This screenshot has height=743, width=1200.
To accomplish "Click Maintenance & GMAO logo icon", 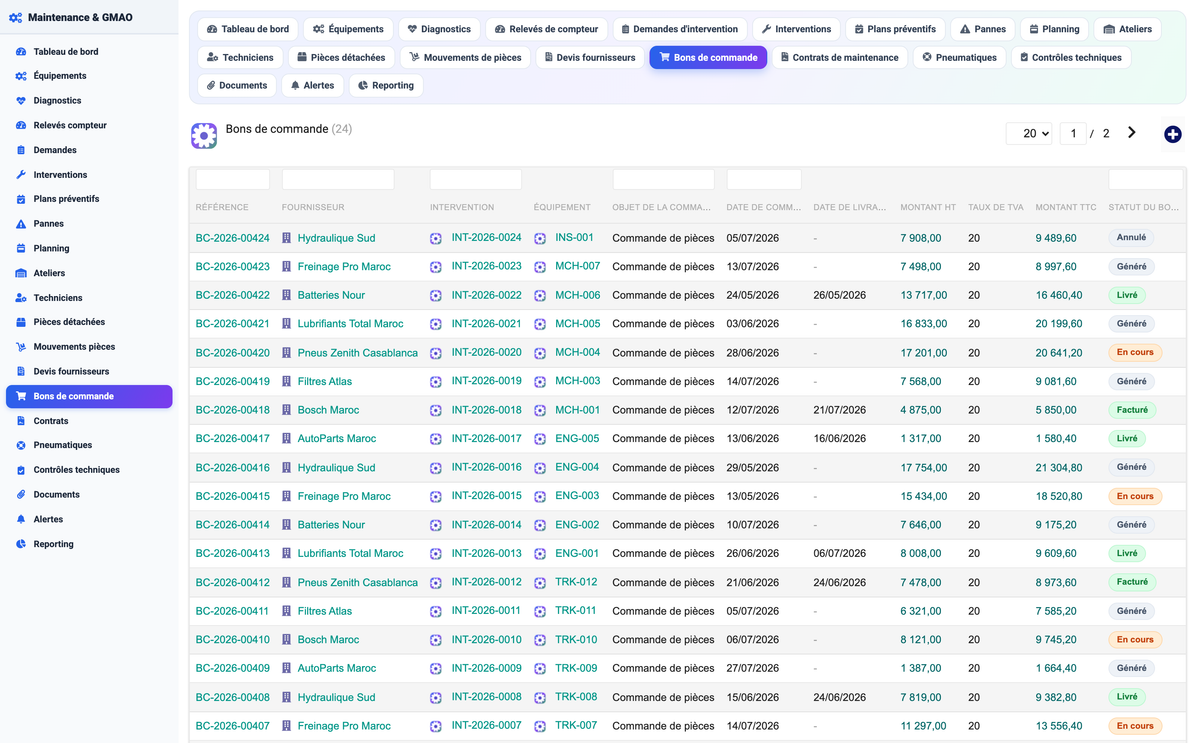I will point(15,18).
